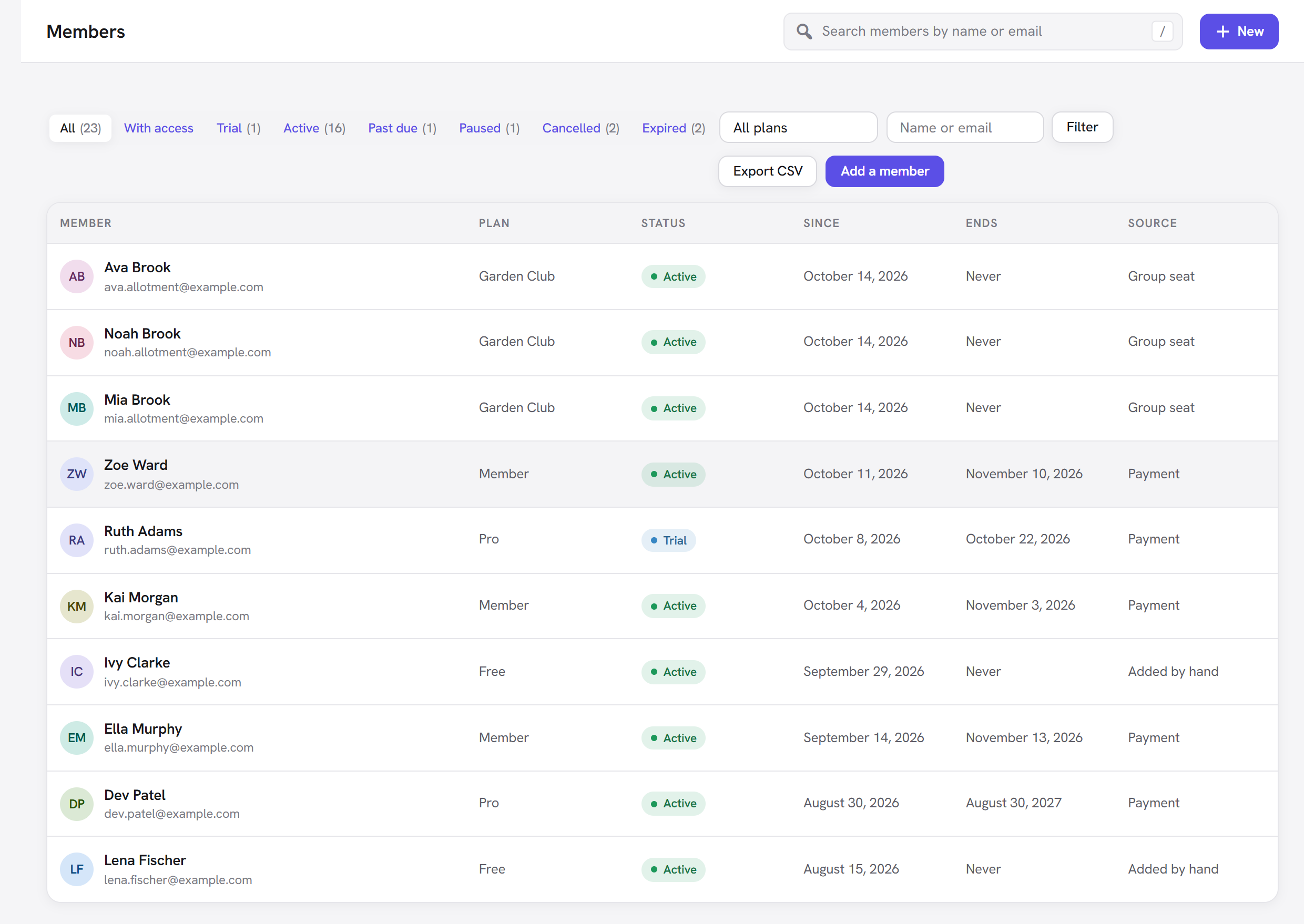Click the SINCE column header
1304x924 pixels.
pos(821,223)
